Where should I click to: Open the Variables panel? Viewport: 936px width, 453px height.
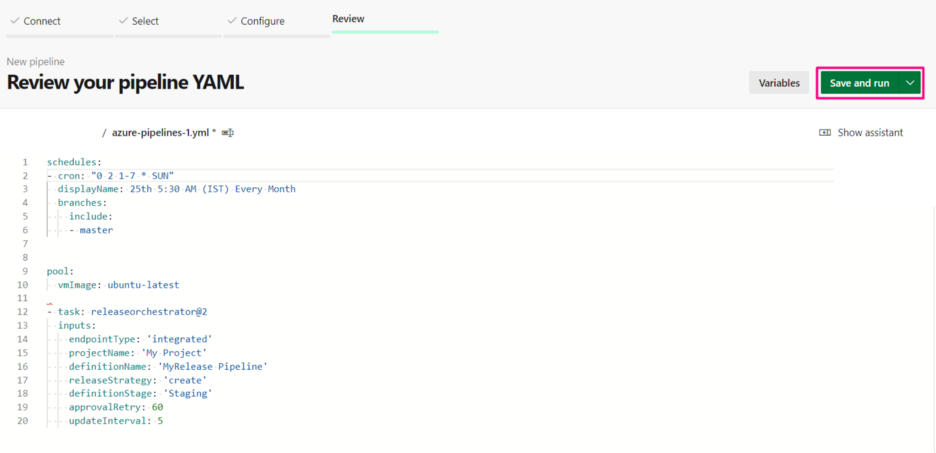coord(778,83)
